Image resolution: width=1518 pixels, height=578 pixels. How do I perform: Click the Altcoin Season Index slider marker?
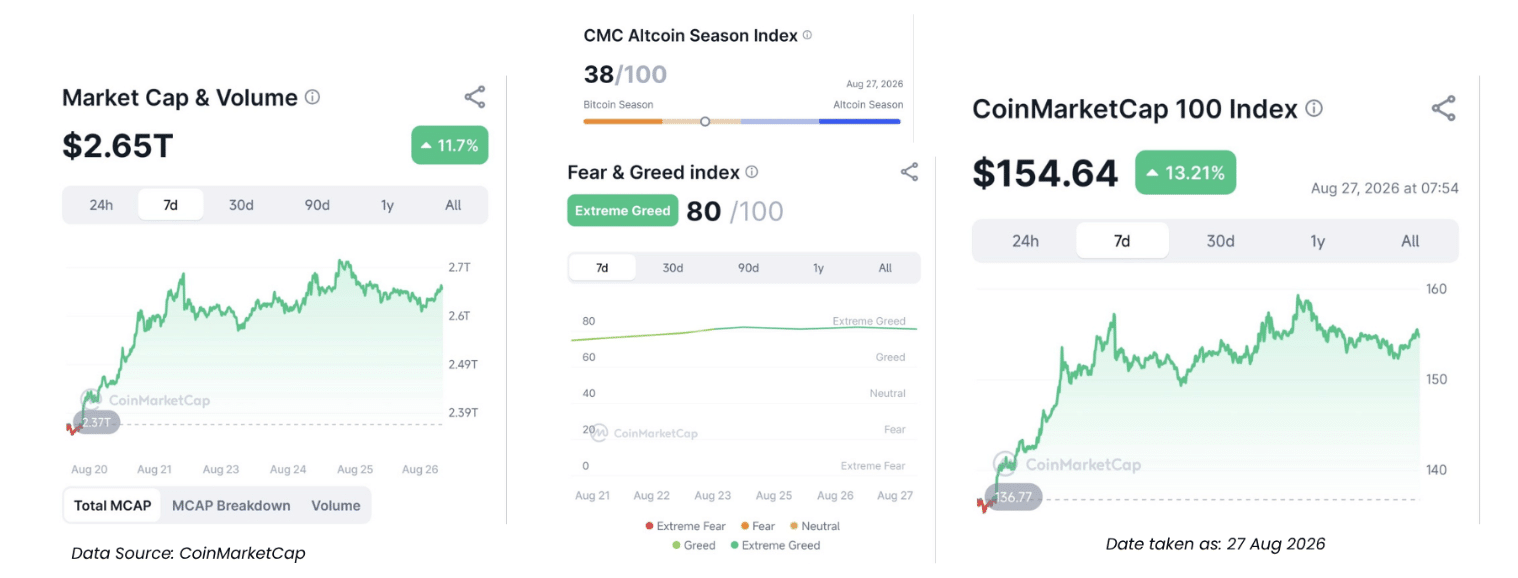(x=705, y=121)
